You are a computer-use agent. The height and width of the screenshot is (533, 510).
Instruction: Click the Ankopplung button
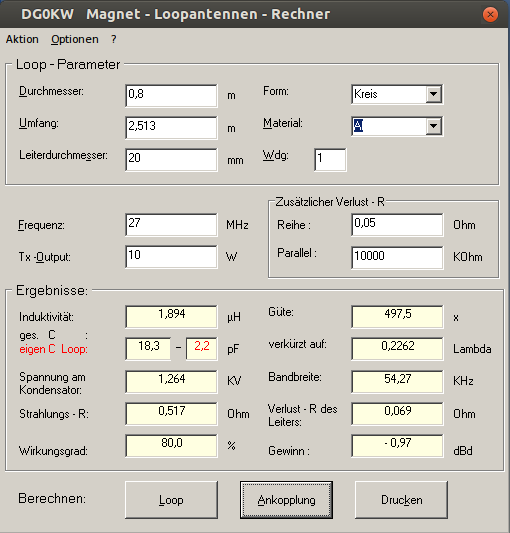click(286, 500)
